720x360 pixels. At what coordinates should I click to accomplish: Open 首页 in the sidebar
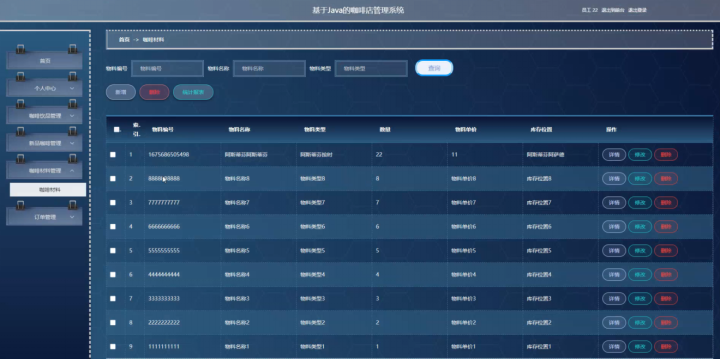44,61
